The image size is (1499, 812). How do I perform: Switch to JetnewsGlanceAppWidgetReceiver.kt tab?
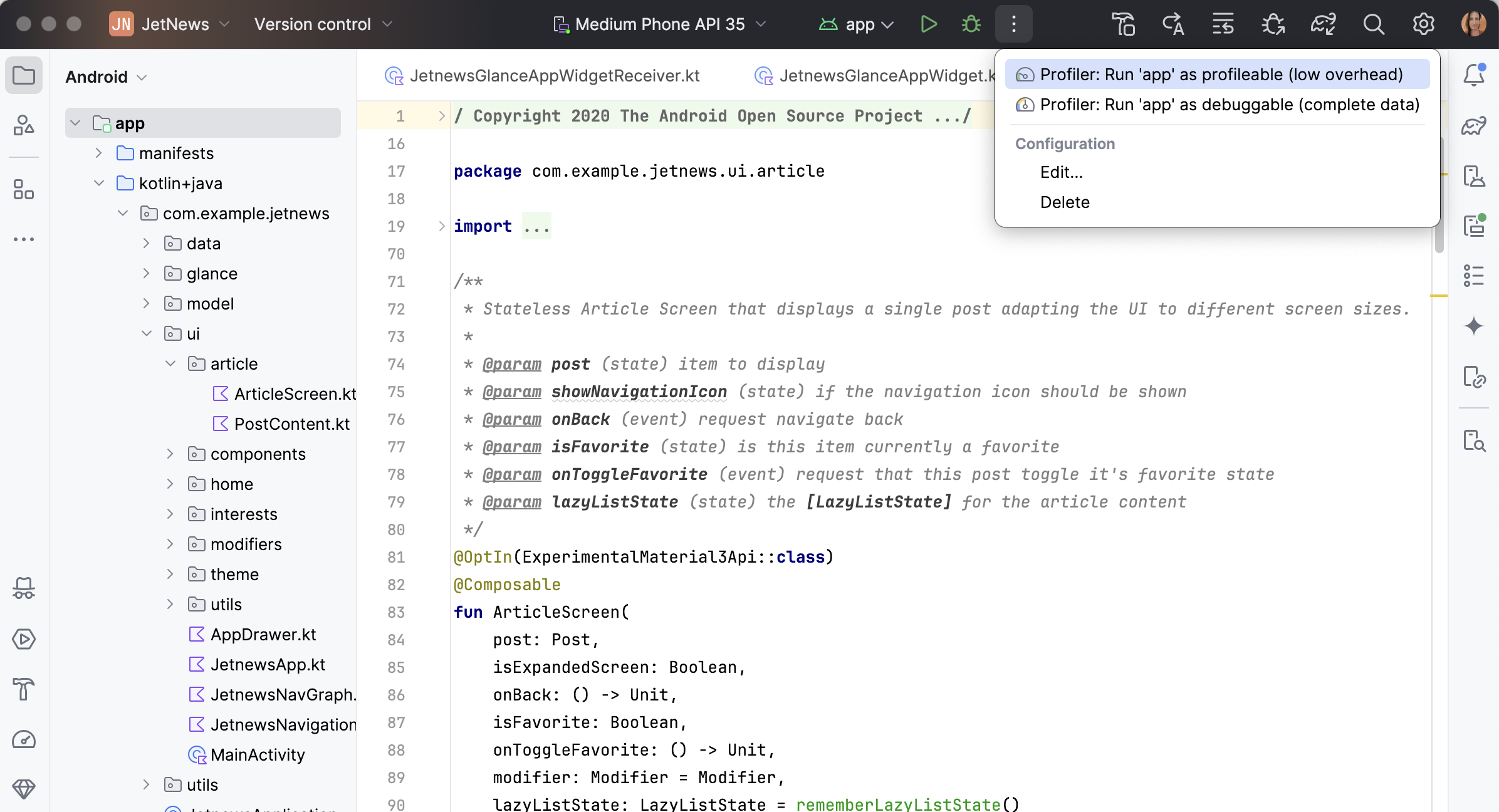point(554,76)
